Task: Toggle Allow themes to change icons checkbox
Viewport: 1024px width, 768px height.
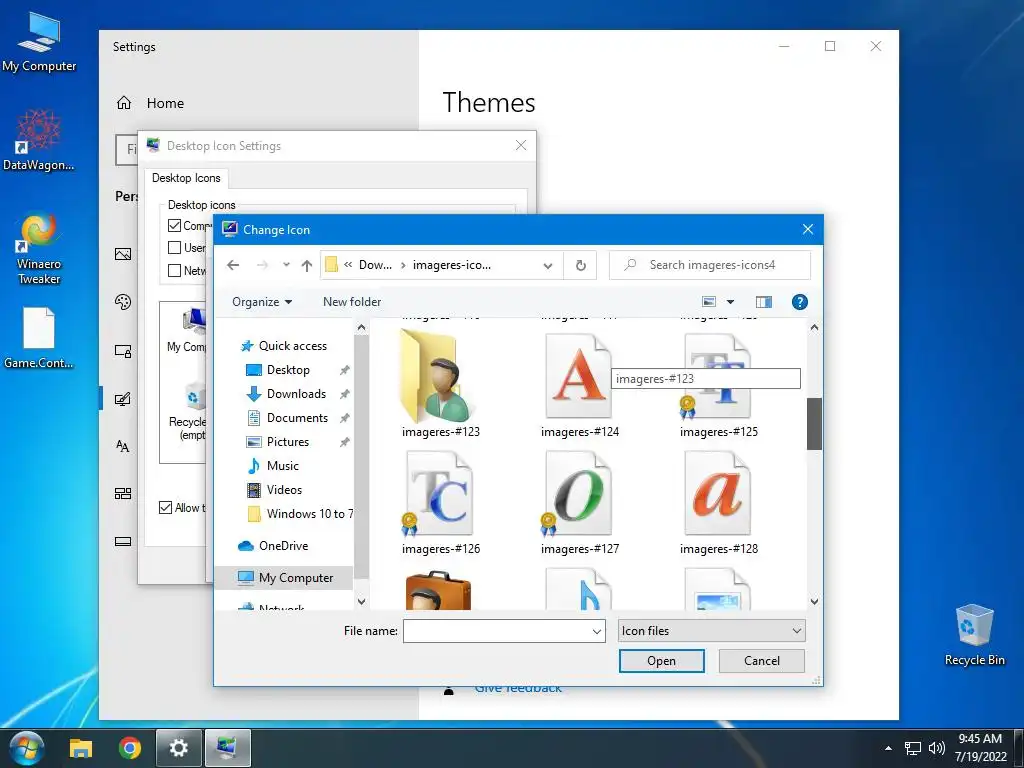Action: pyautogui.click(x=166, y=507)
